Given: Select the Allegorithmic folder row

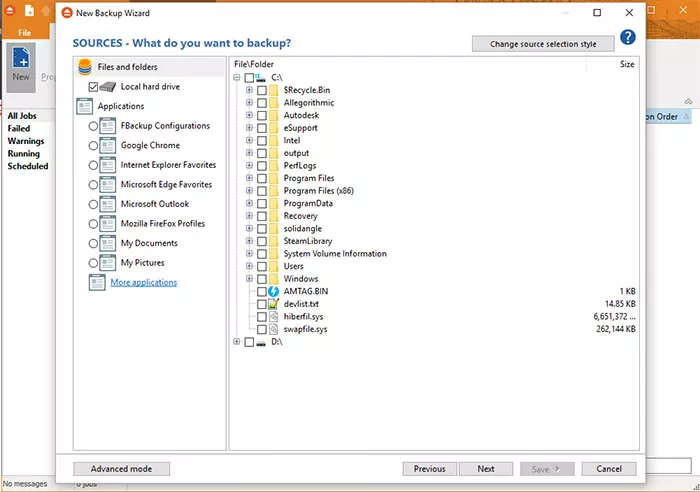Looking at the screenshot, I should tap(309, 103).
